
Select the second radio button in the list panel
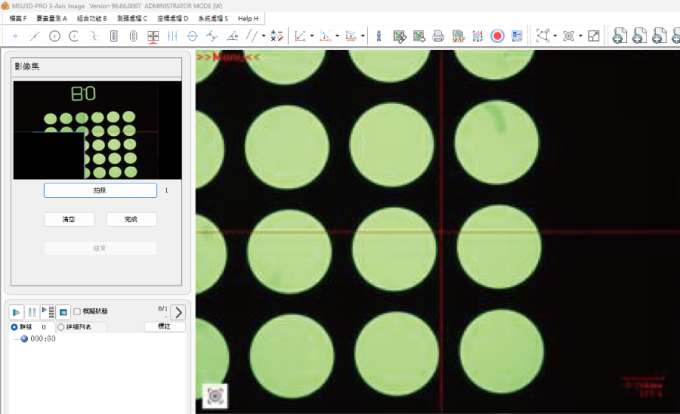click(x=60, y=326)
